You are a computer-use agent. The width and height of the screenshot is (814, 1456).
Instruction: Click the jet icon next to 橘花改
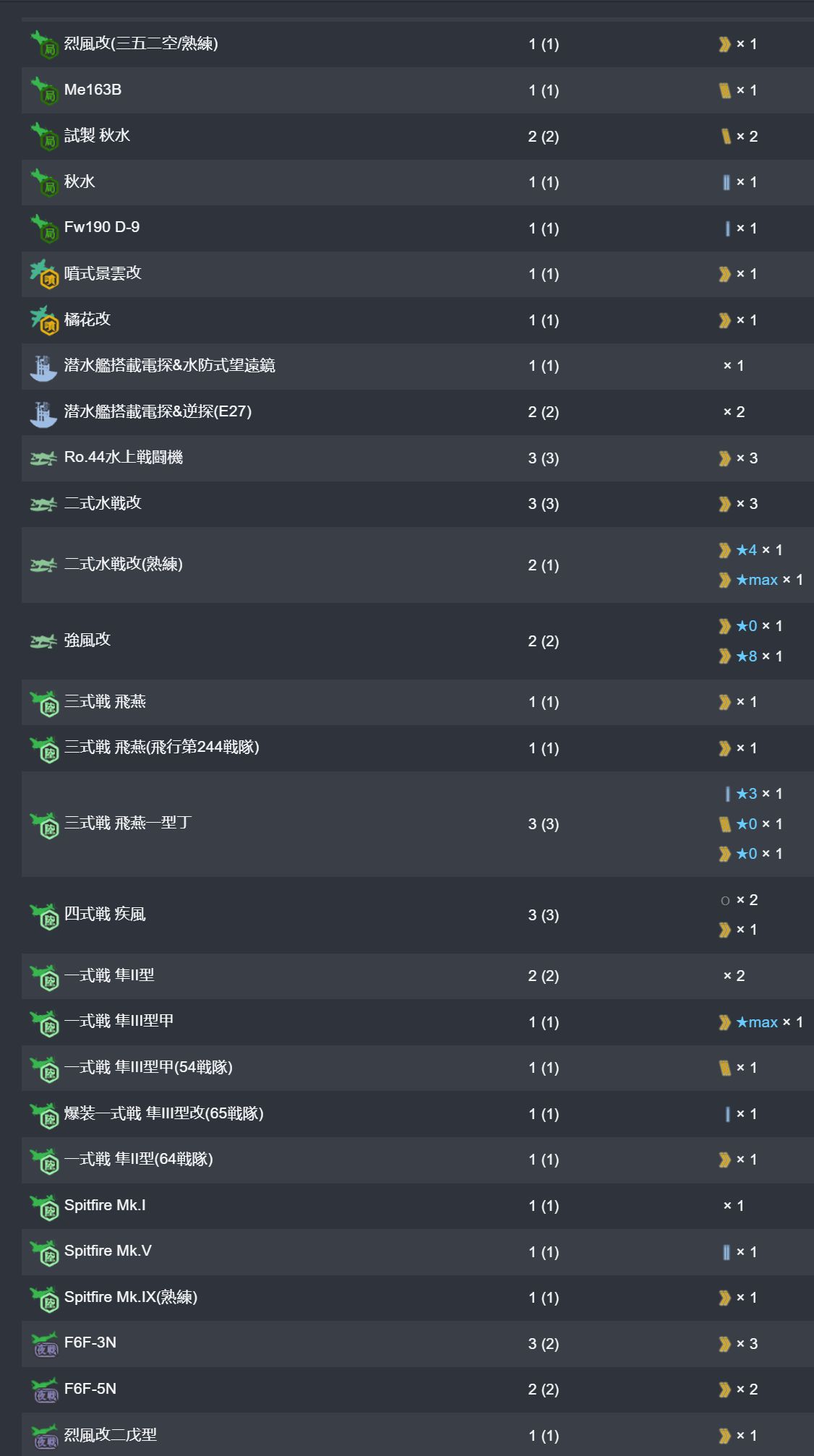(43, 320)
